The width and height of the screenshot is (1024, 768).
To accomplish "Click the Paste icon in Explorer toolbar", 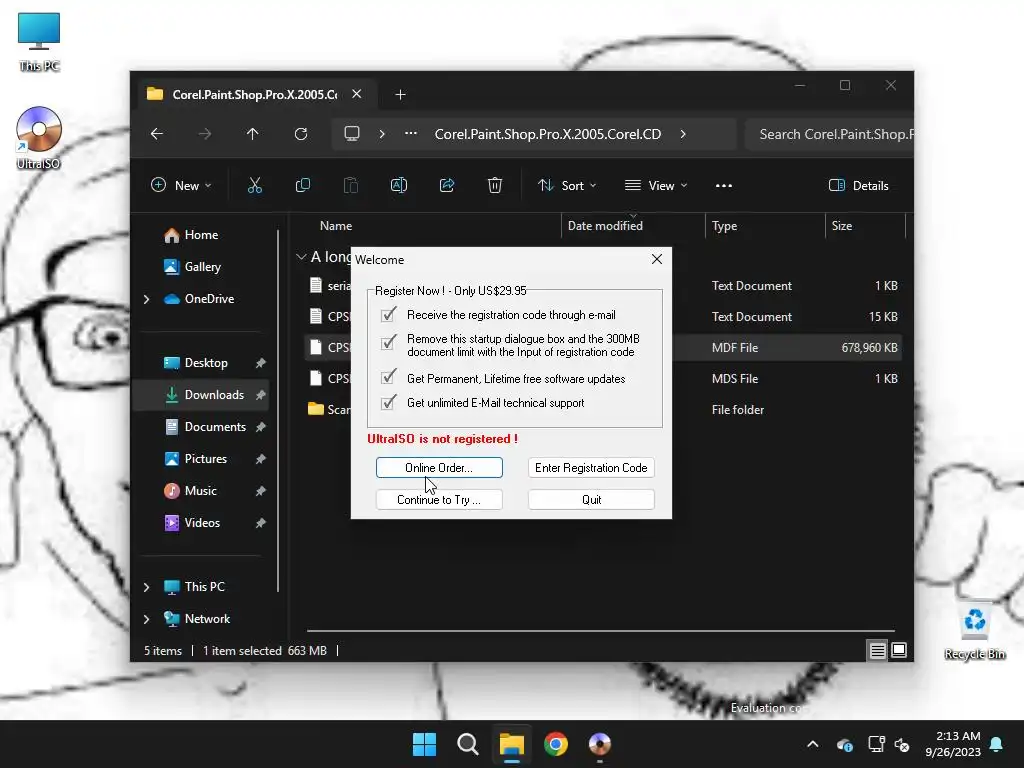I will 351,185.
